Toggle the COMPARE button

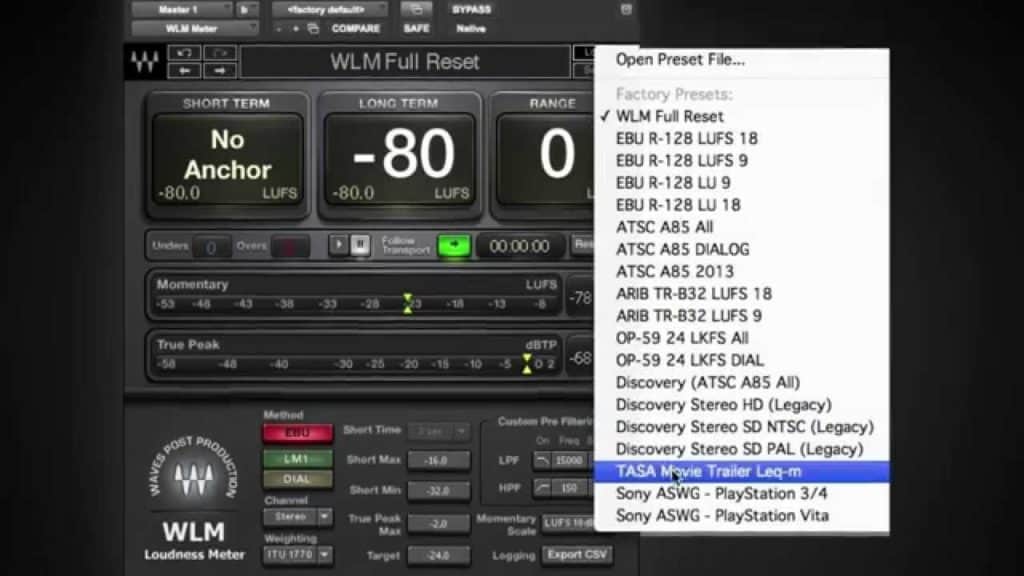pyautogui.click(x=355, y=29)
